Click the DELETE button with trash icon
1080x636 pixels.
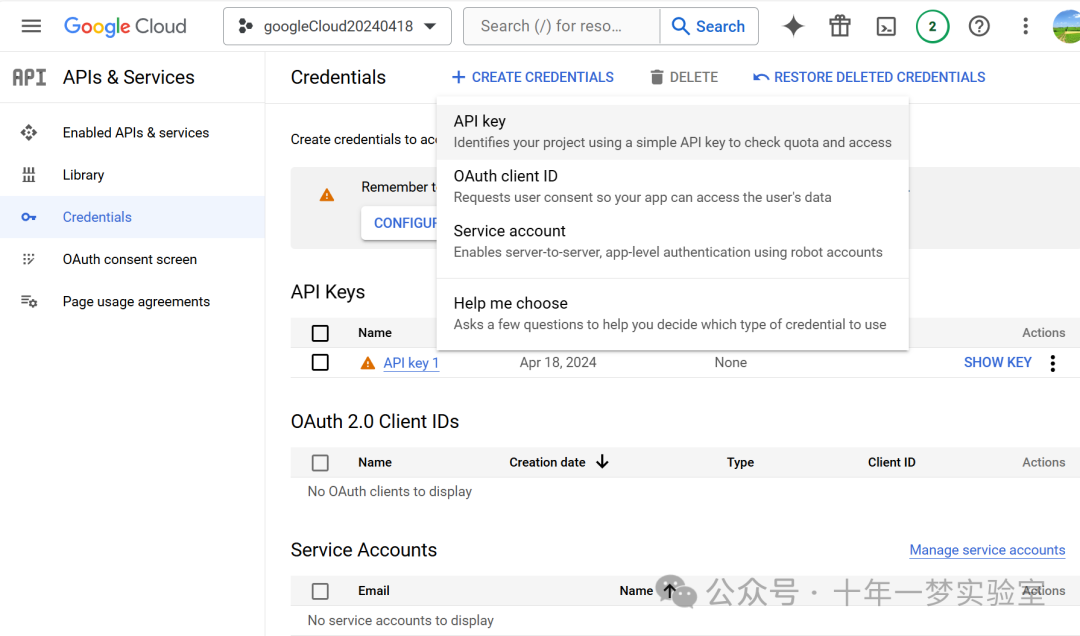(x=684, y=77)
